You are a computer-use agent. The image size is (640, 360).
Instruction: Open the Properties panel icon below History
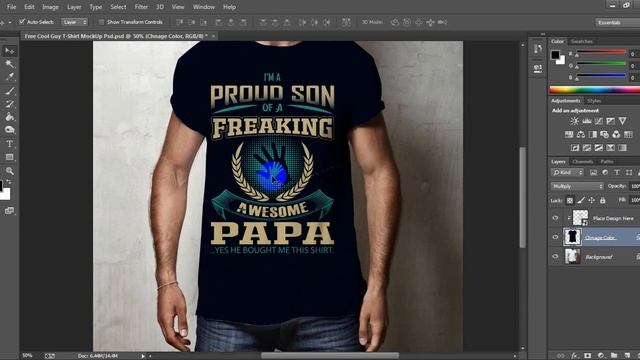[538, 68]
